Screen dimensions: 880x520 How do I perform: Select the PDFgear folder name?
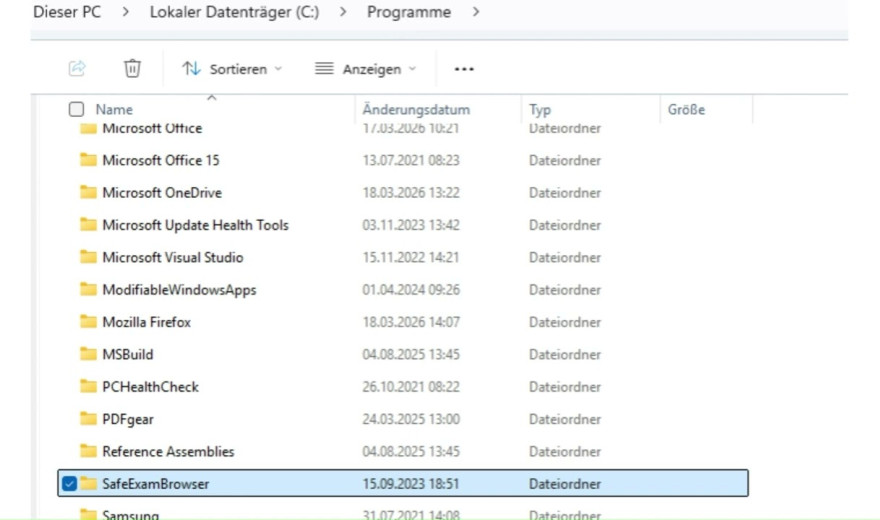point(127,420)
